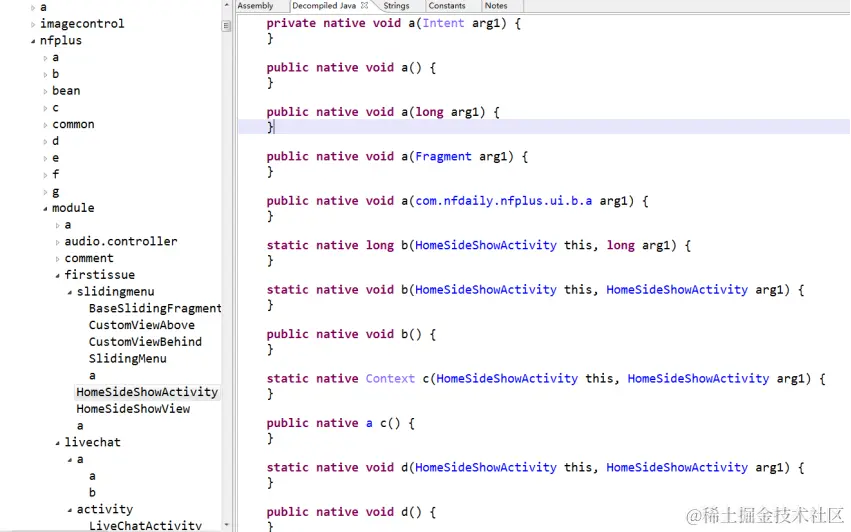Select the module package label

point(73,208)
